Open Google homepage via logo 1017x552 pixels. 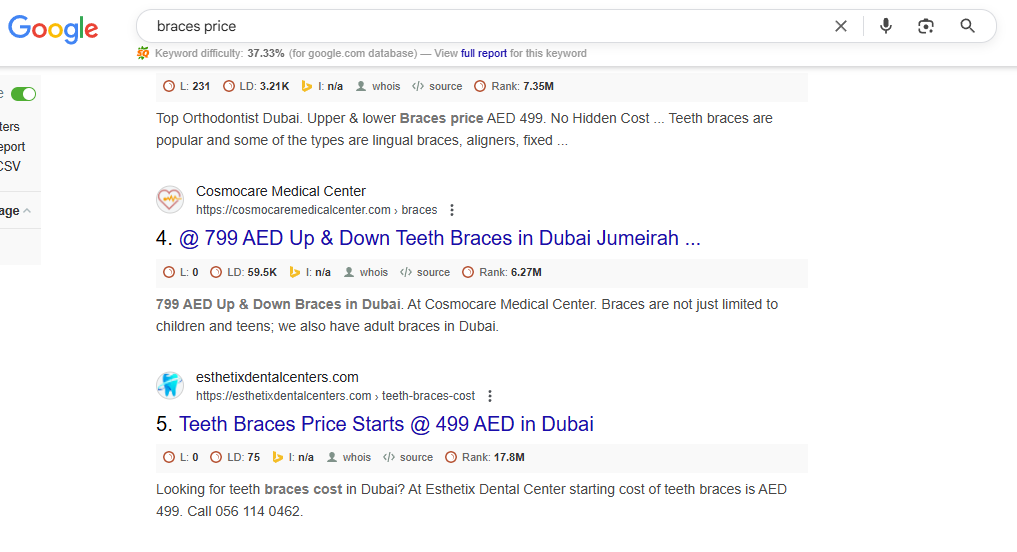[53, 29]
